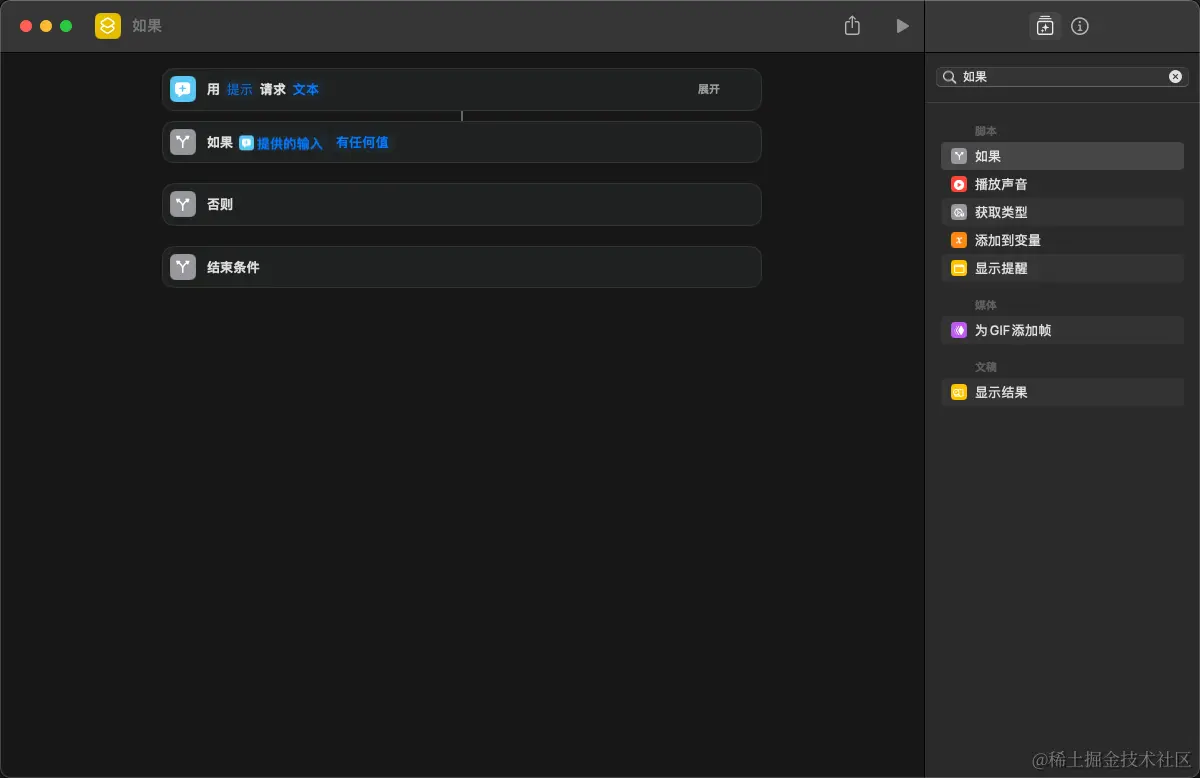Click the orange 添加到变量 icon
This screenshot has height=778, width=1200.
(958, 240)
